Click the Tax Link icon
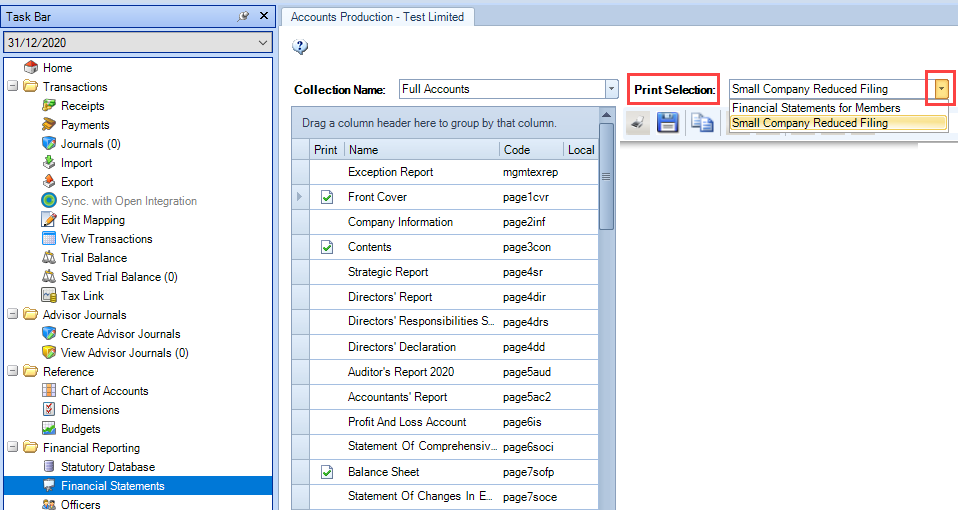The height and width of the screenshot is (511, 958). tap(49, 295)
